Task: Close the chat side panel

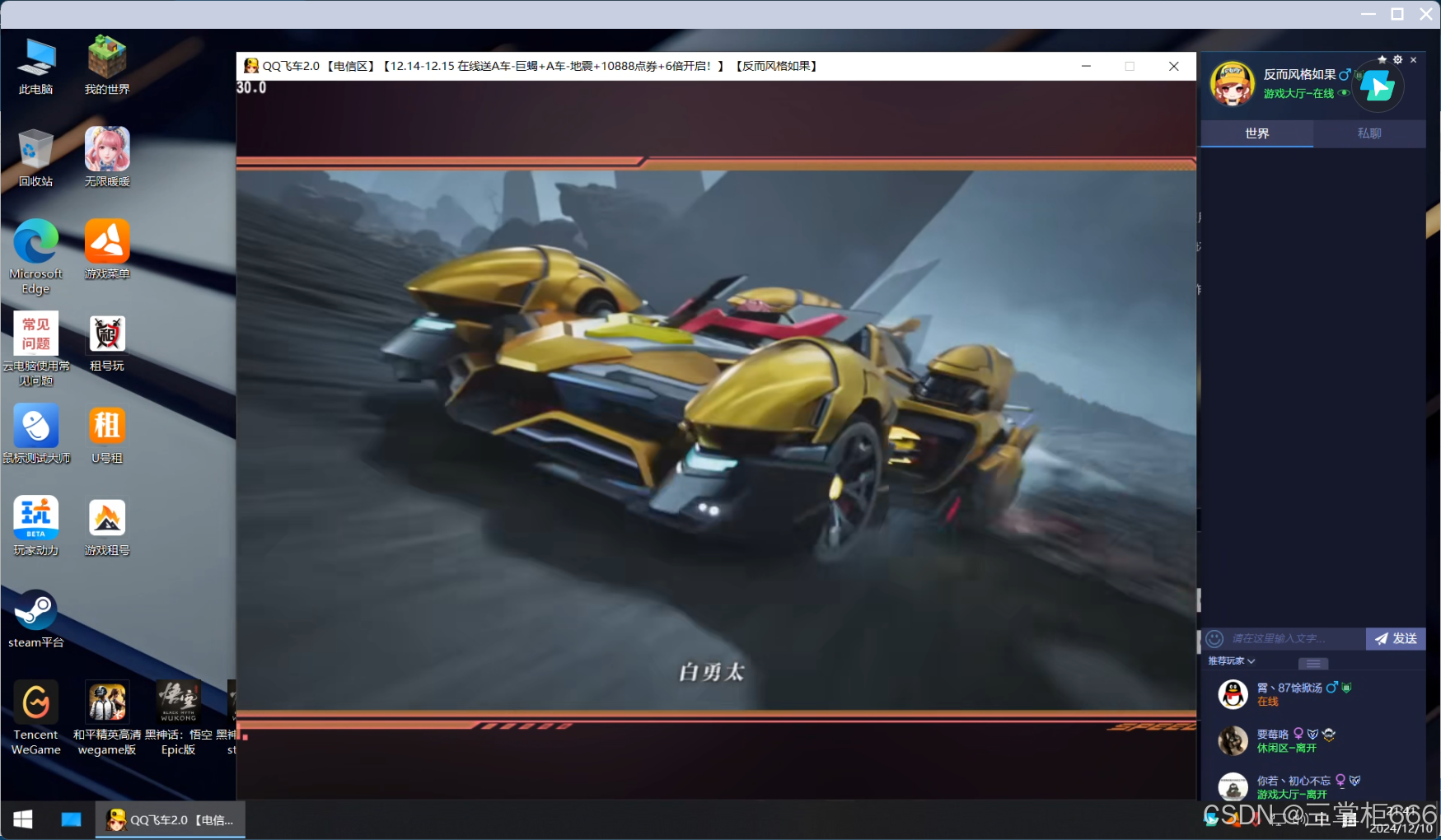Action: pyautogui.click(x=1413, y=60)
